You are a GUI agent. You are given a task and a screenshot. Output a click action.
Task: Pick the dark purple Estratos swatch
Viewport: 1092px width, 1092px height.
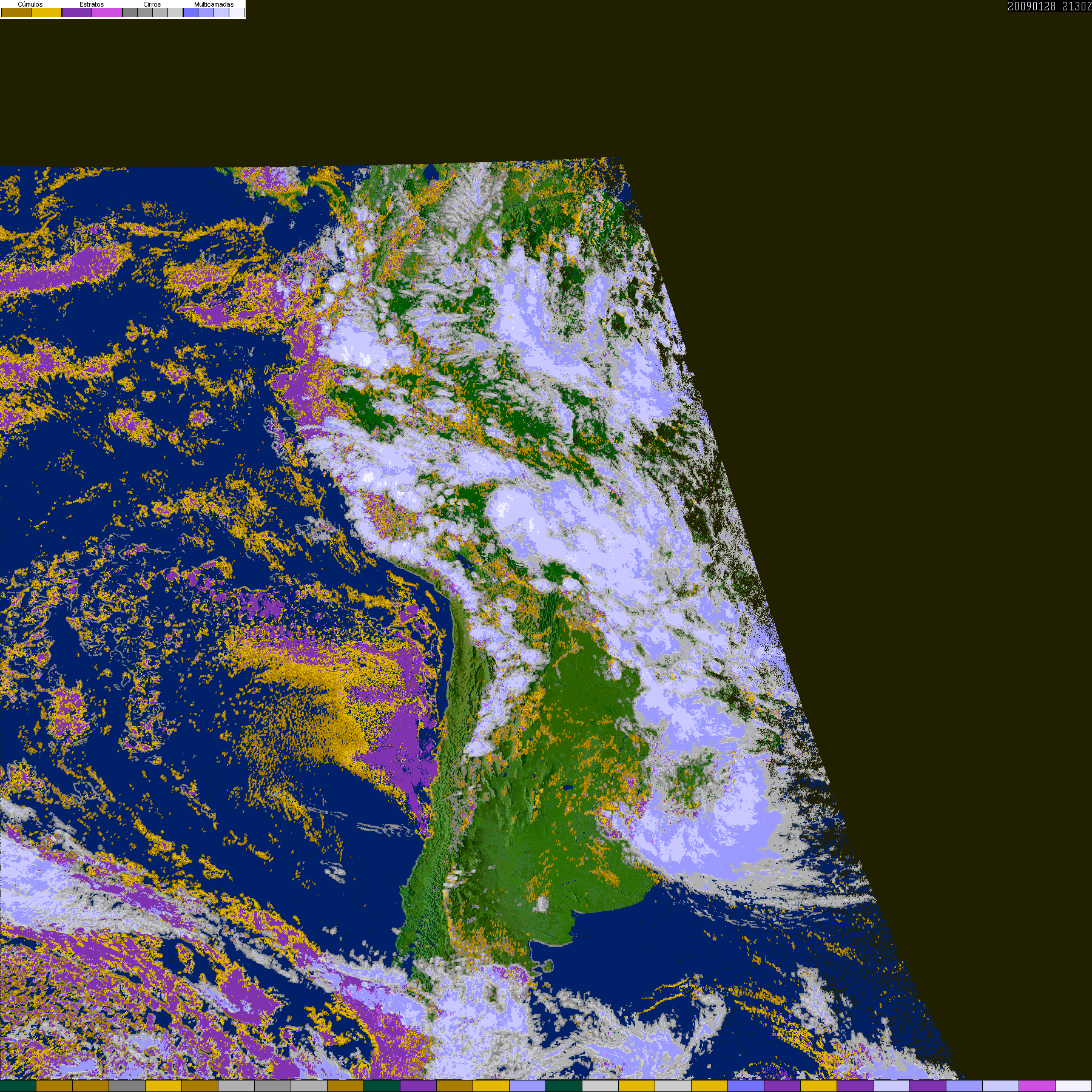[77, 12]
